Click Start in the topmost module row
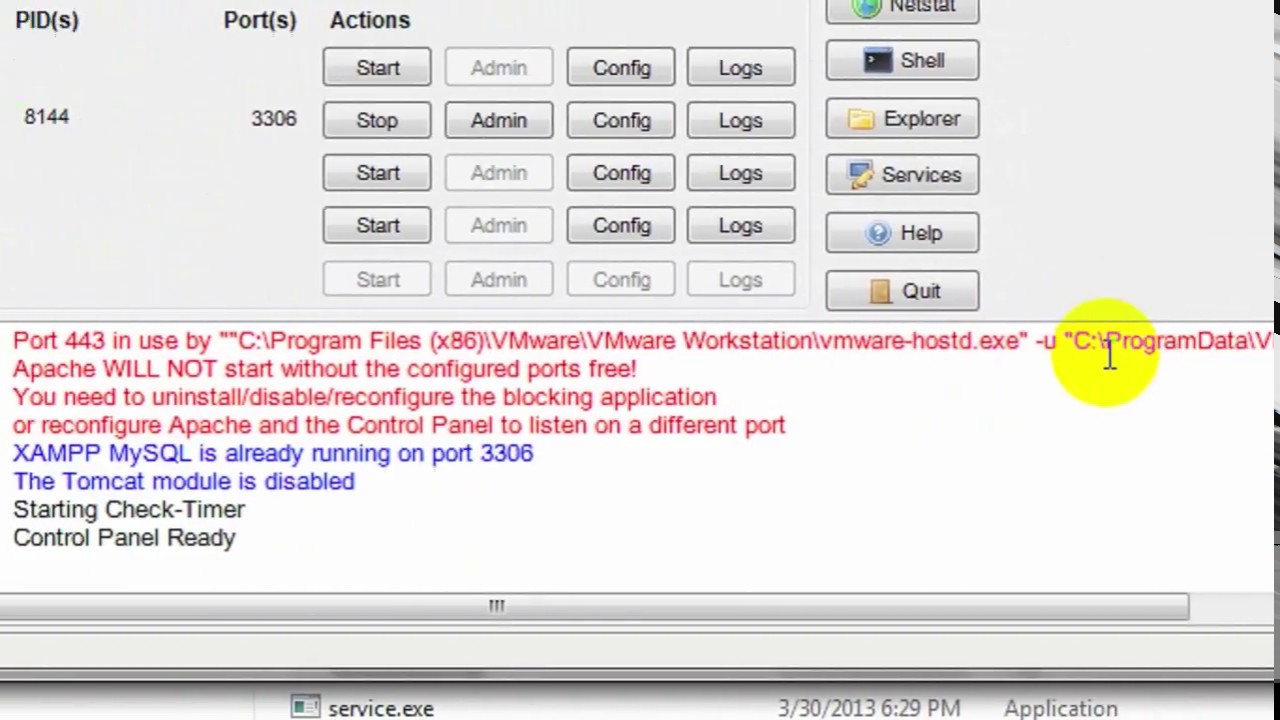This screenshot has height=720, width=1280. coord(377,68)
